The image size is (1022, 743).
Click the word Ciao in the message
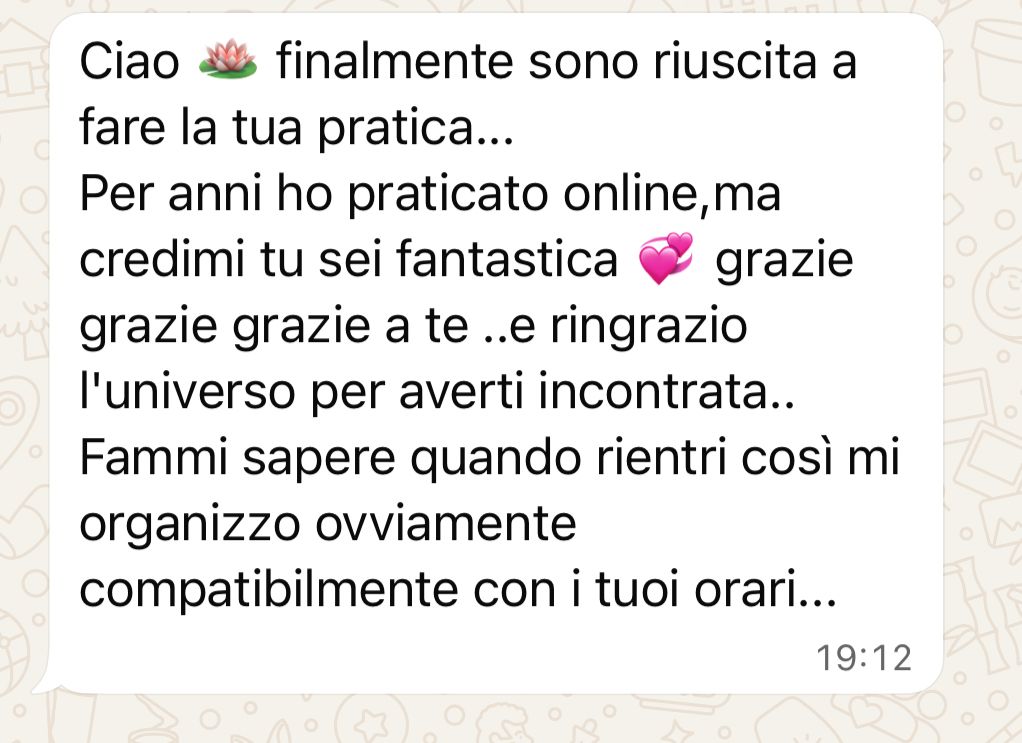[x=129, y=63]
